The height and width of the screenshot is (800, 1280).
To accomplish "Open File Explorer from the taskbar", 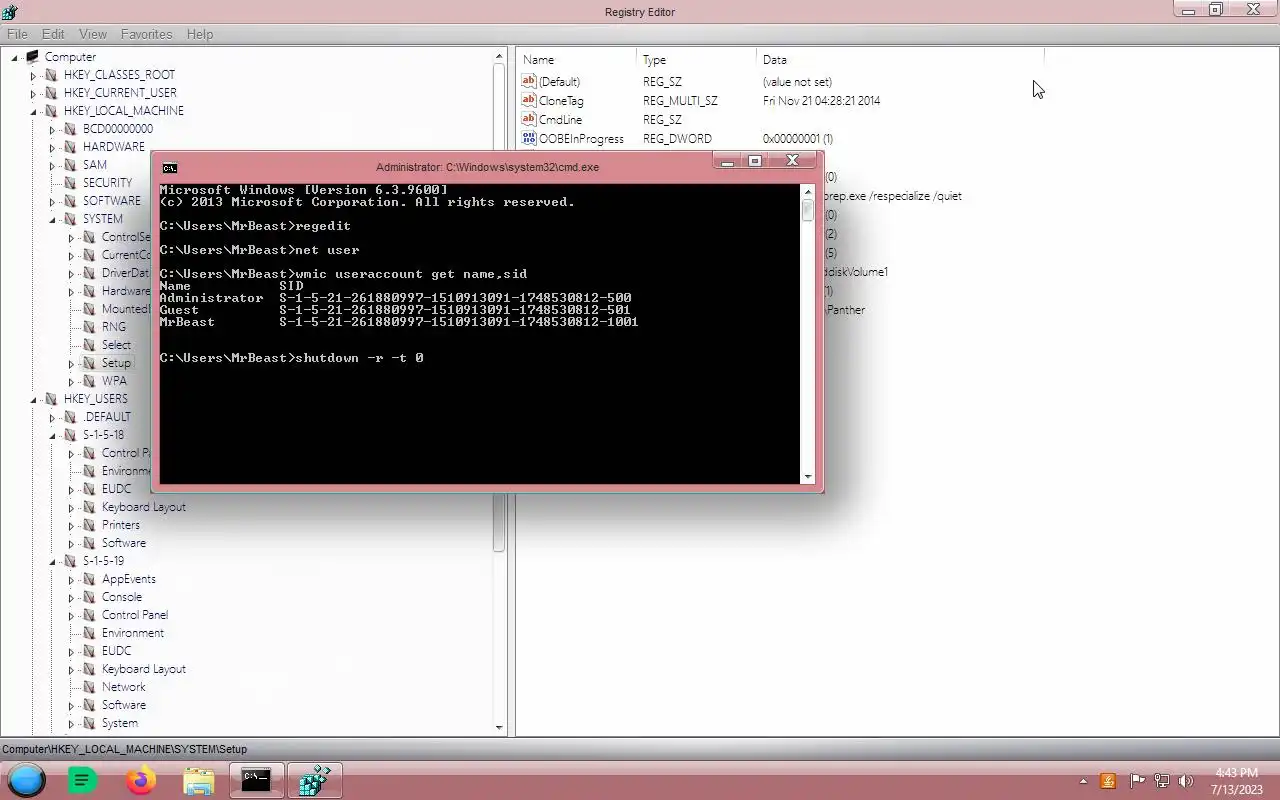I will pos(199,781).
